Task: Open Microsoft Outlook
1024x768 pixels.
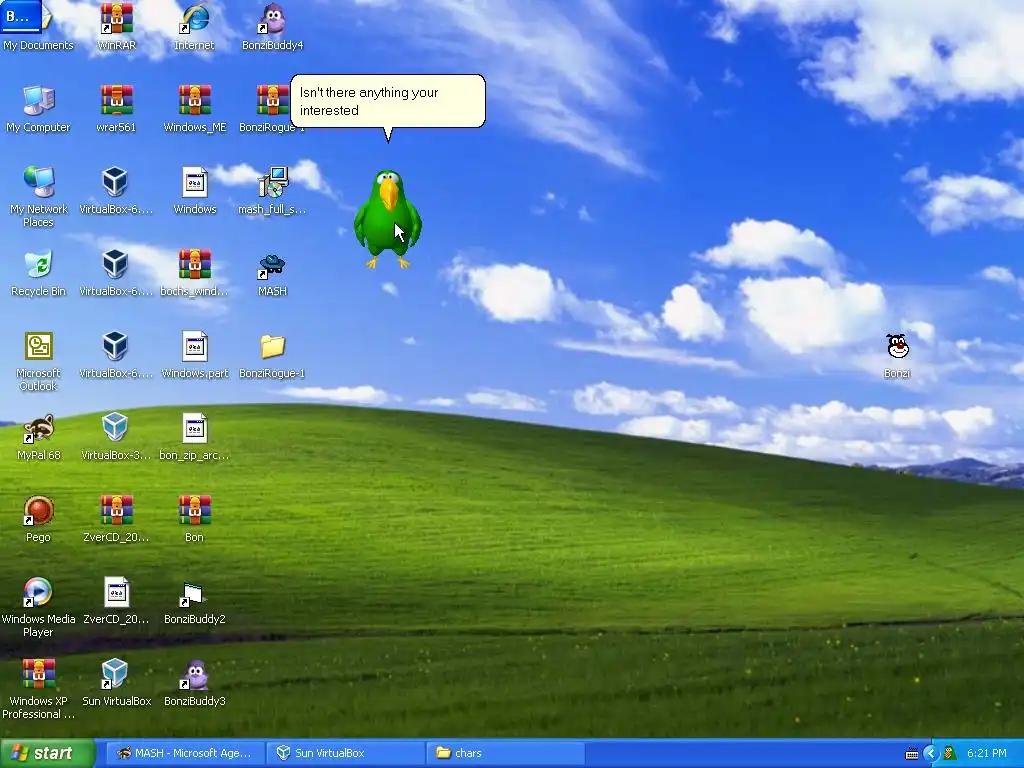Action: click(x=39, y=346)
